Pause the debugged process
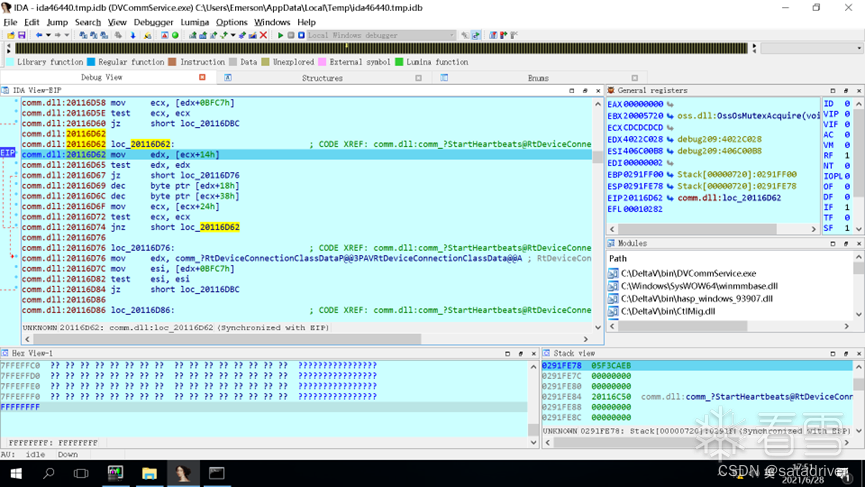This screenshot has height=487, width=865. (290, 35)
